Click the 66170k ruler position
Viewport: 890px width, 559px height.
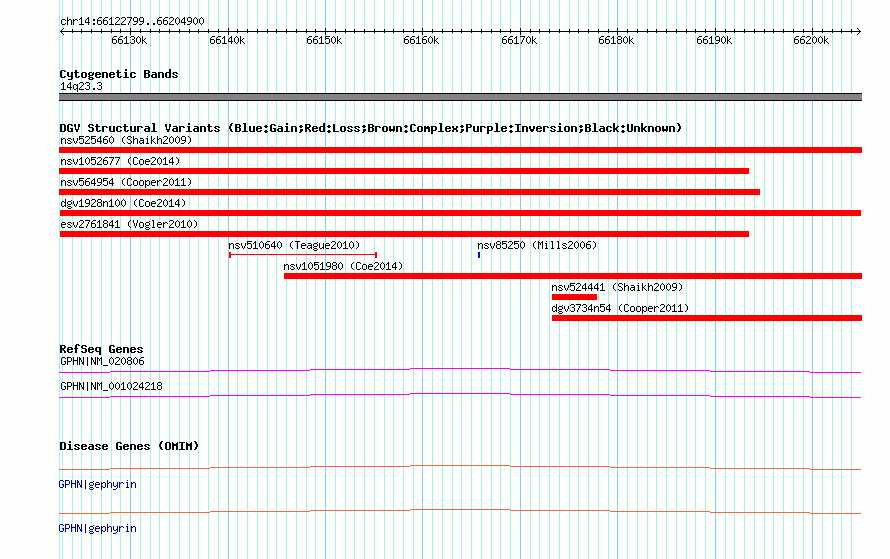[x=519, y=40]
